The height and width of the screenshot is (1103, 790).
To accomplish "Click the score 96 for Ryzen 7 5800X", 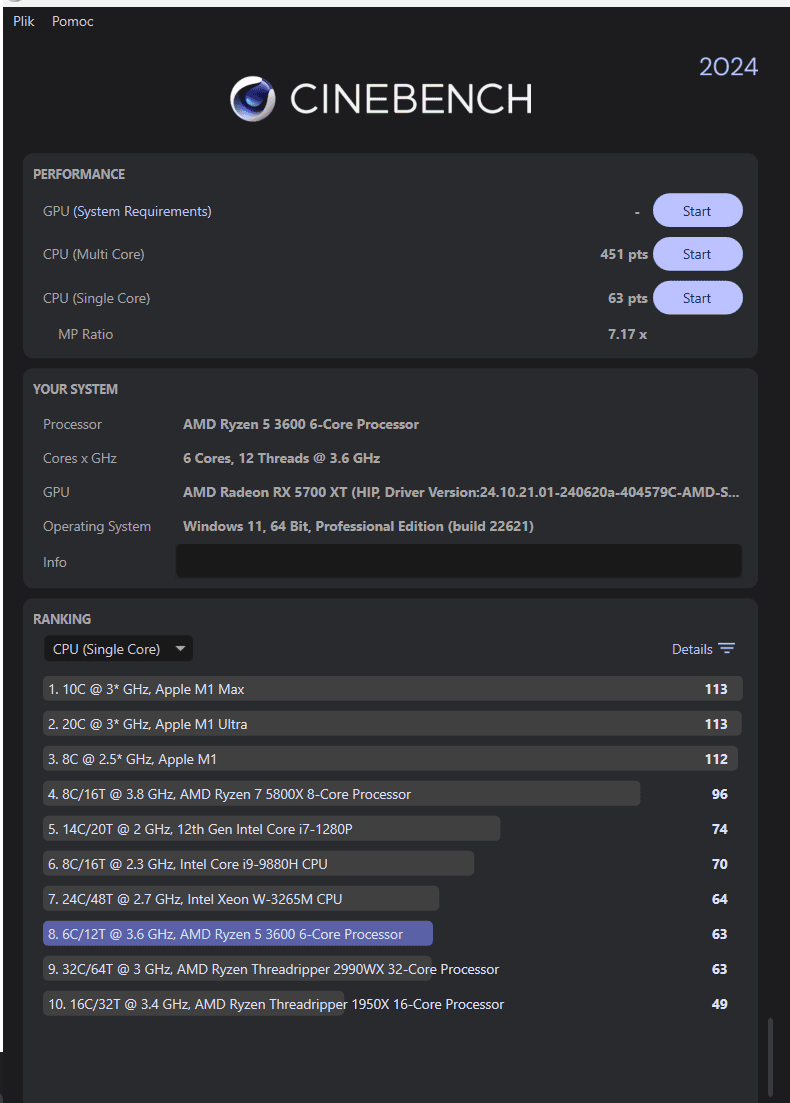I will coord(720,793).
